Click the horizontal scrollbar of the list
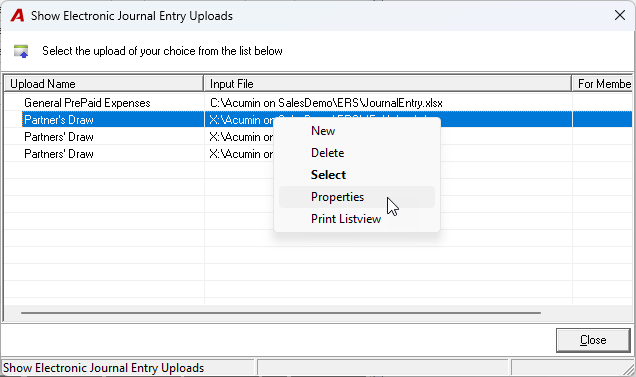The height and width of the screenshot is (377, 636). point(281,313)
